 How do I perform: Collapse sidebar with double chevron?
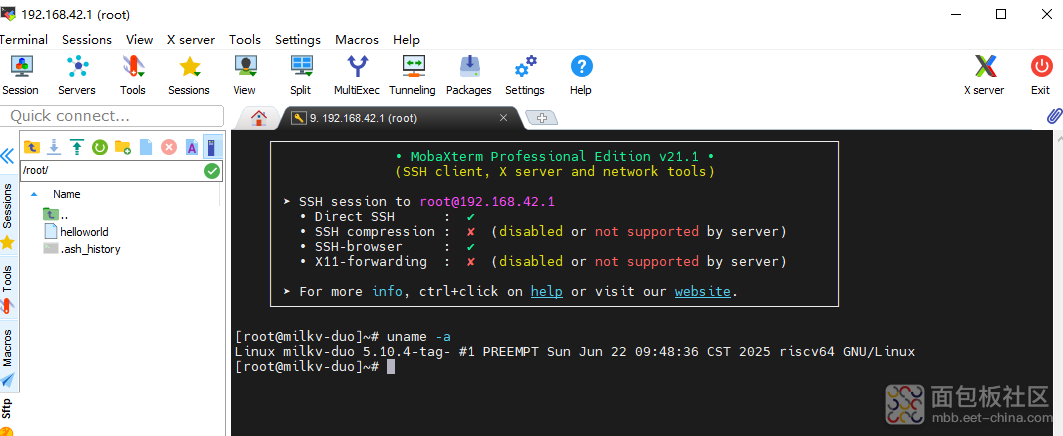7,157
